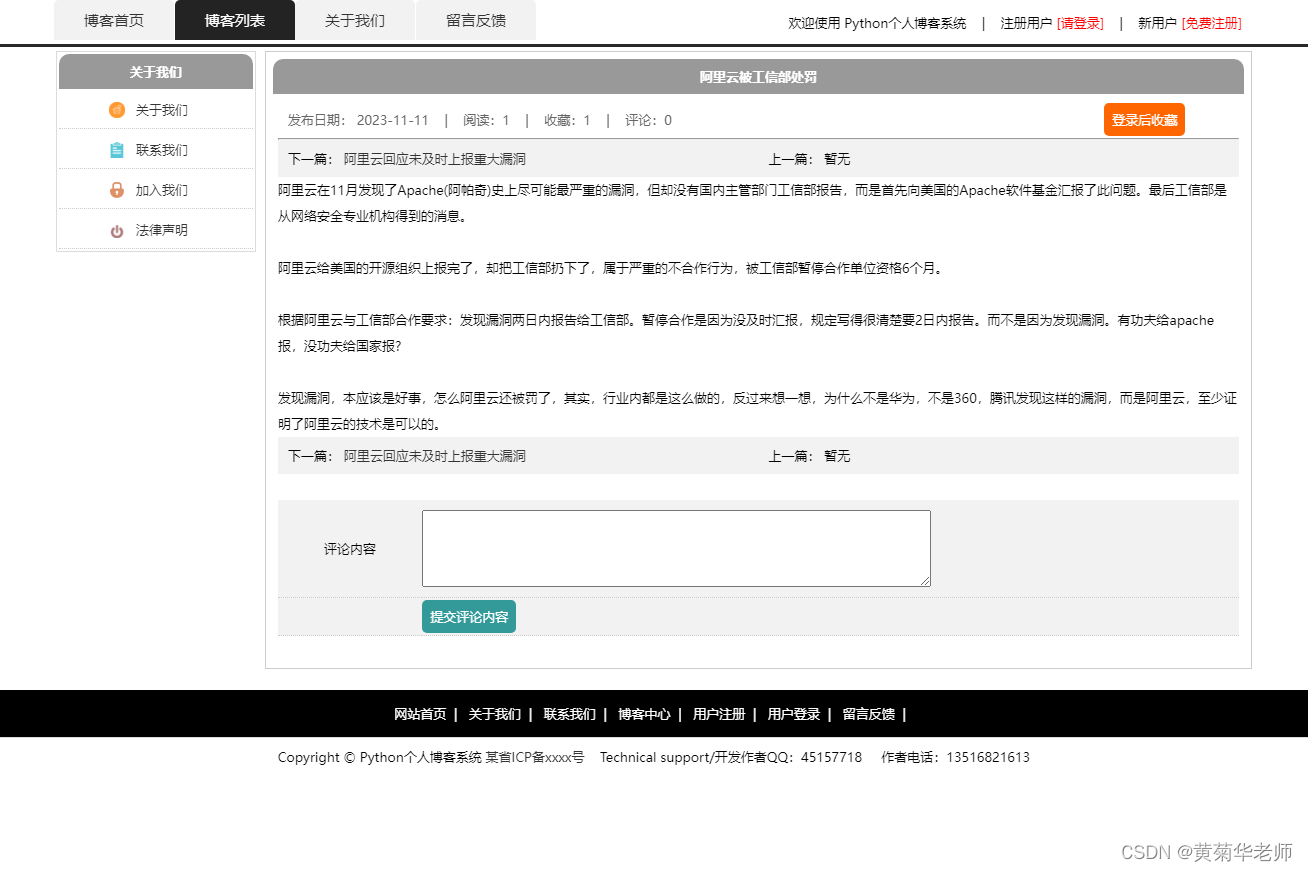Click the 发布日期 2023-11-11 text

(x=358, y=120)
